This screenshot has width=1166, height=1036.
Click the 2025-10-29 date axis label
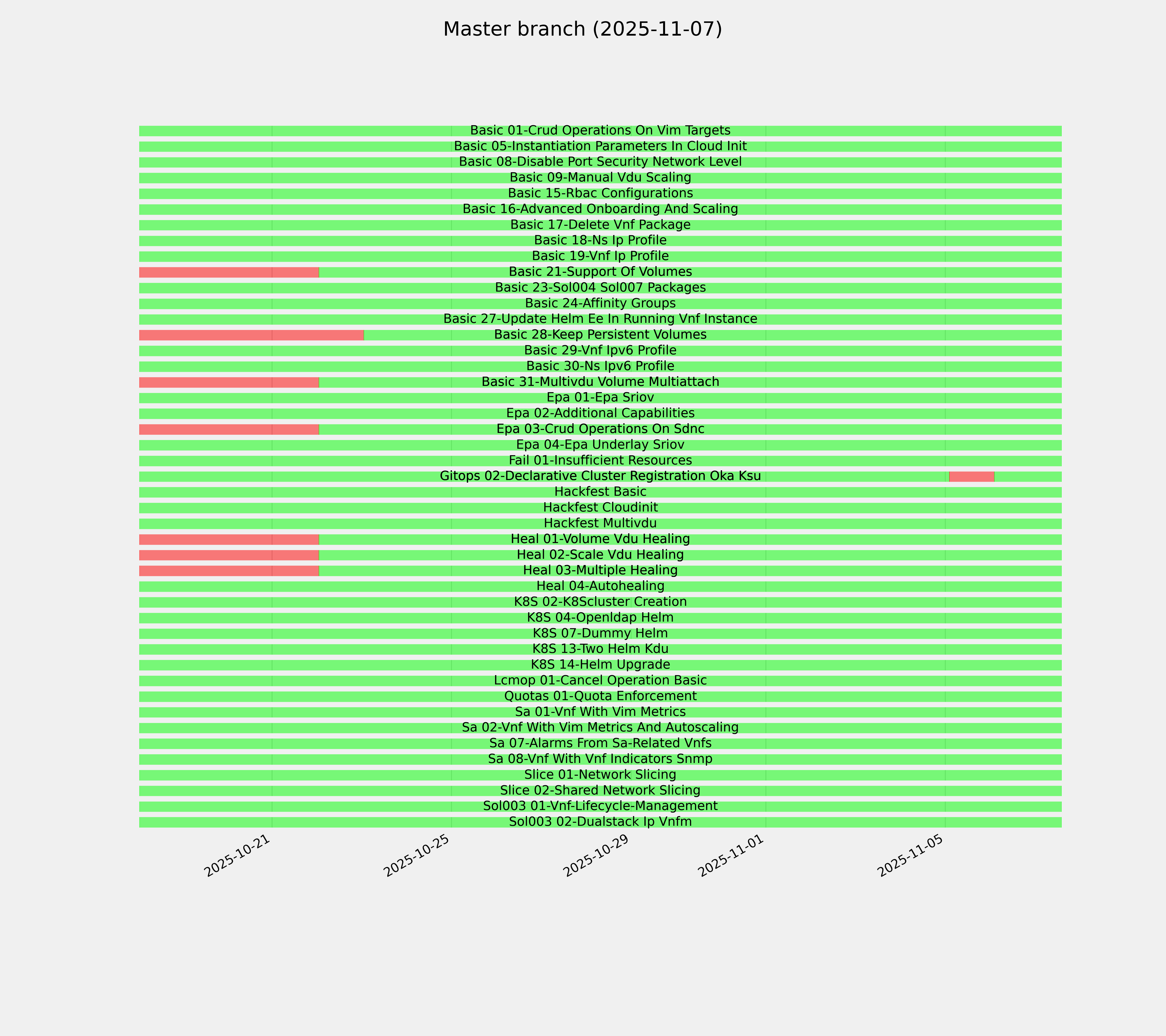coord(596,855)
